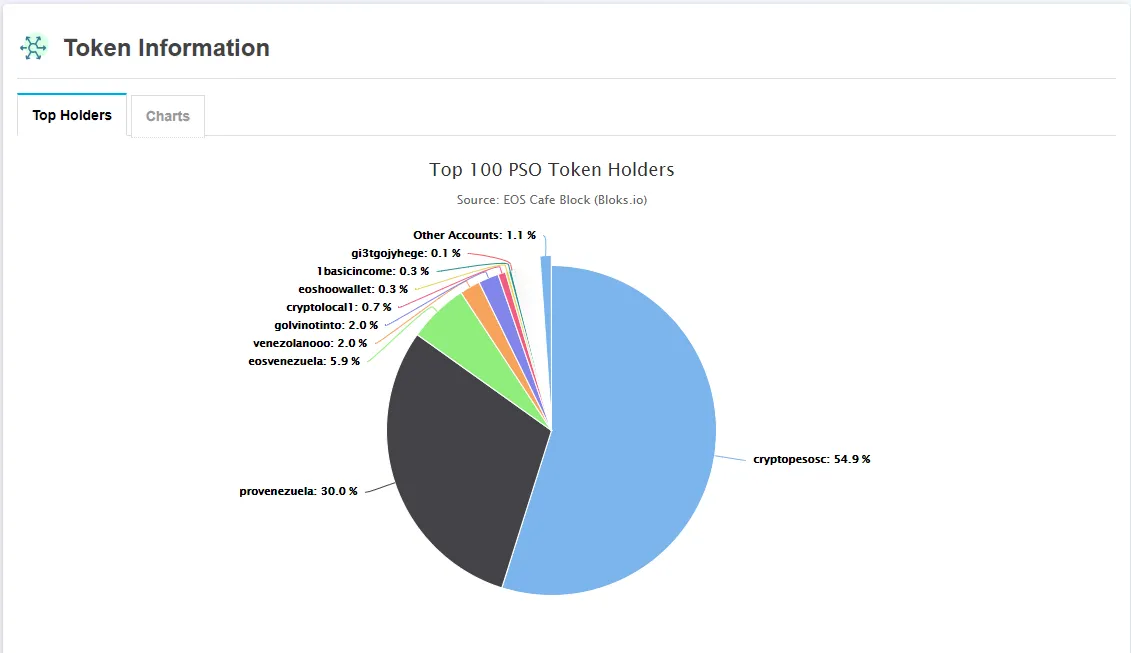The width and height of the screenshot is (1131, 653).
Task: Switch to the Charts tab
Action: click(x=167, y=116)
